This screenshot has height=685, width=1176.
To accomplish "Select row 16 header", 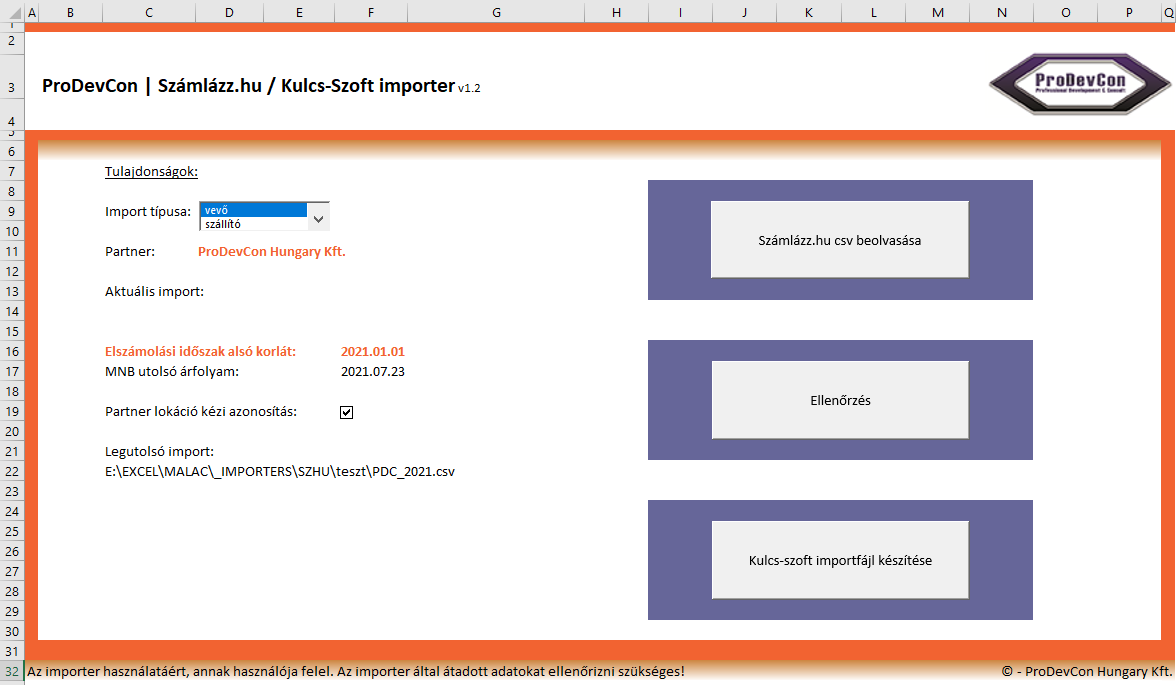I will tap(12, 351).
